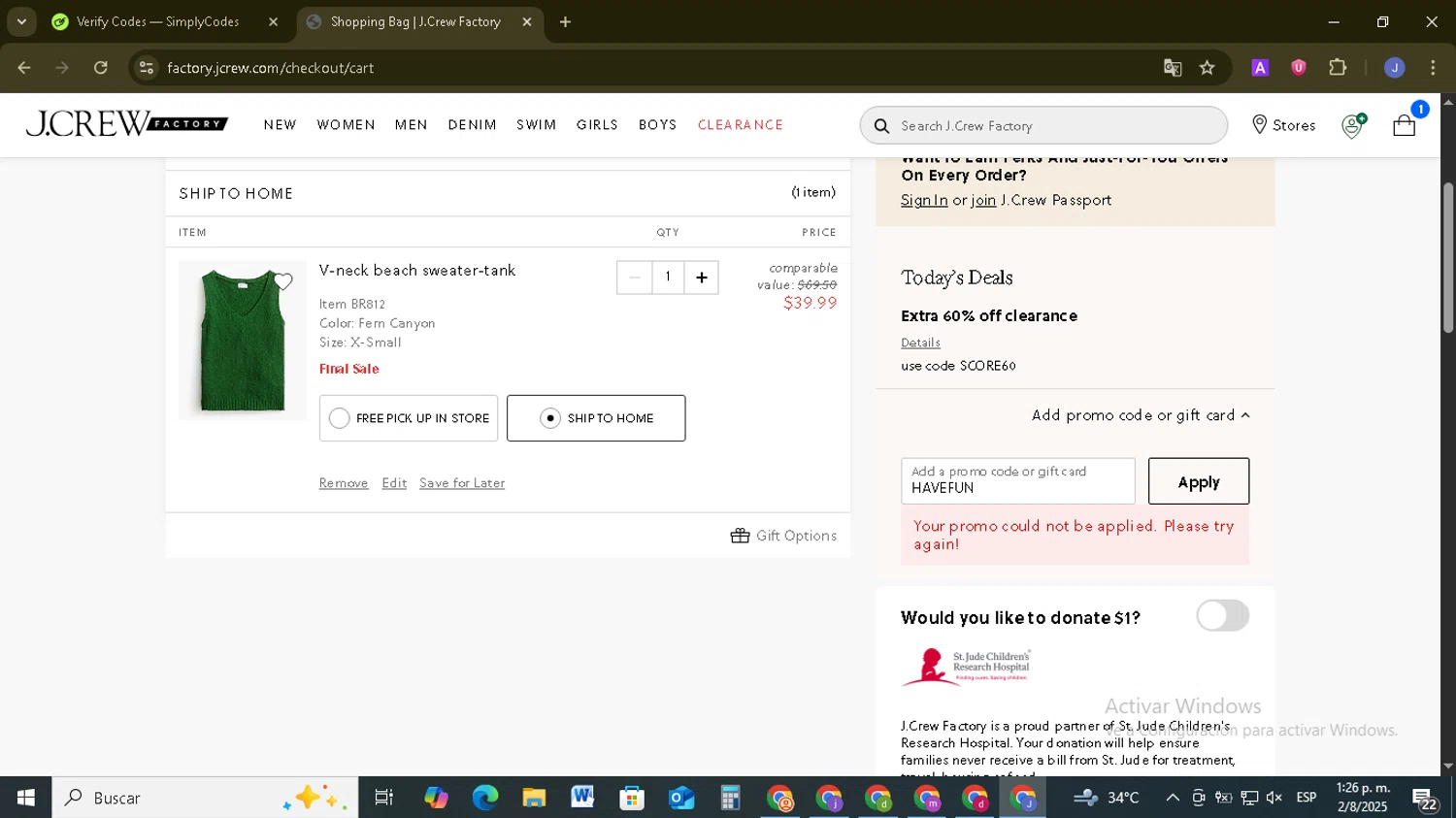Open the notification center icon
Screen dimensions: 1456x818
[1424, 799]
